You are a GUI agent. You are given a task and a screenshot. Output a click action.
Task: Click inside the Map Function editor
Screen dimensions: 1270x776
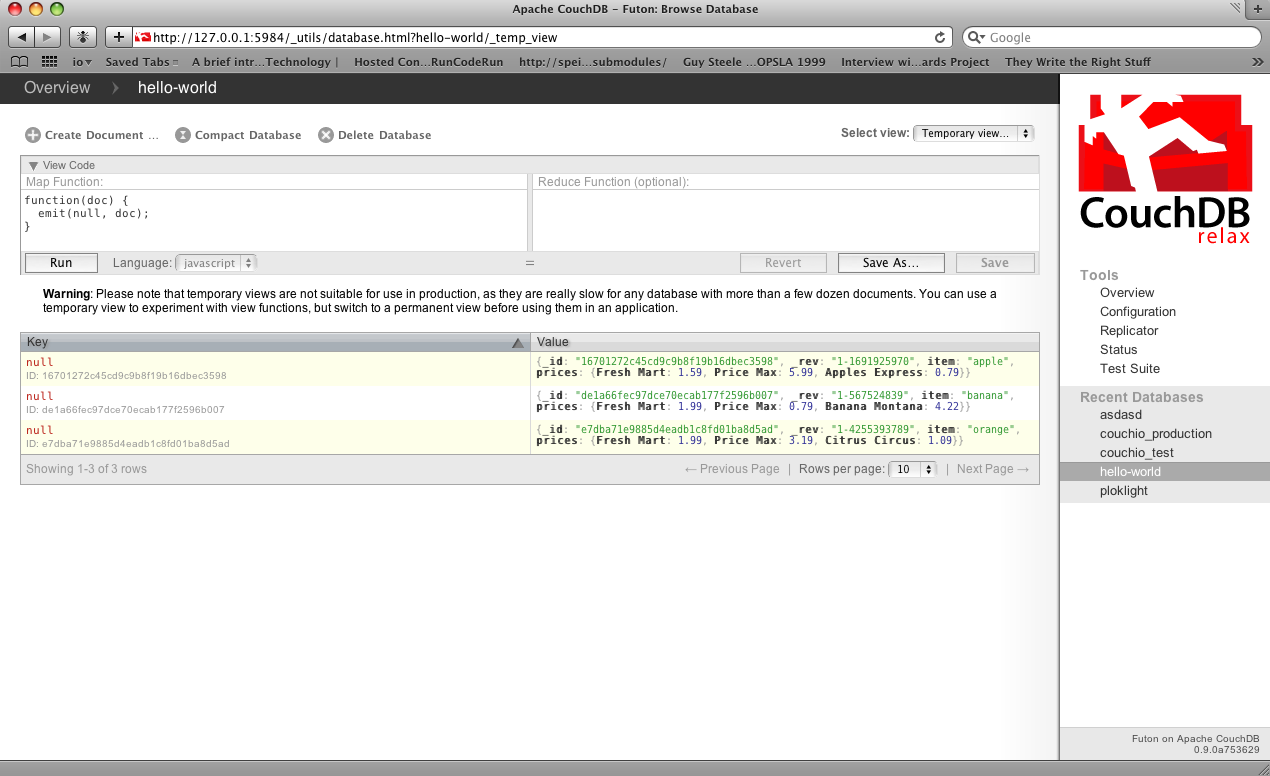click(274, 220)
